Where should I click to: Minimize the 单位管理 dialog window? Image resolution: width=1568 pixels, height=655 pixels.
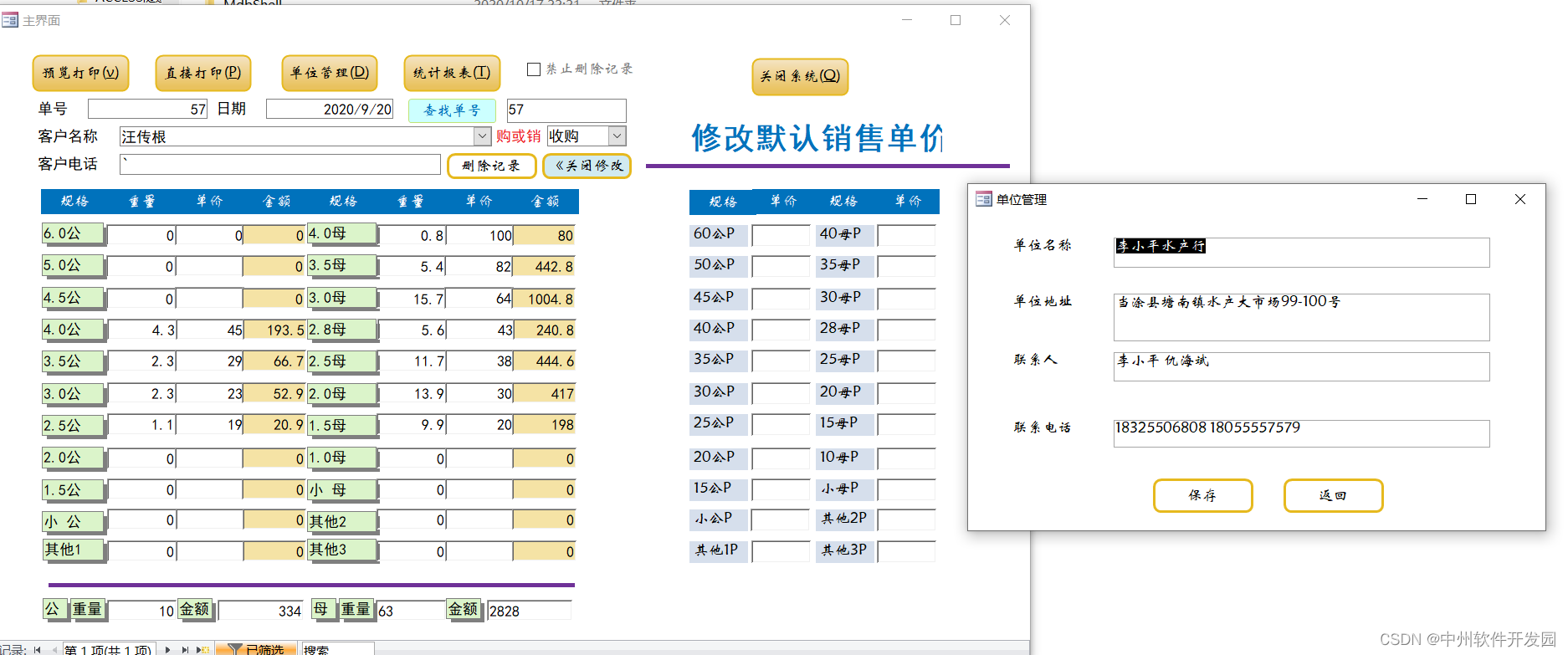click(1422, 199)
